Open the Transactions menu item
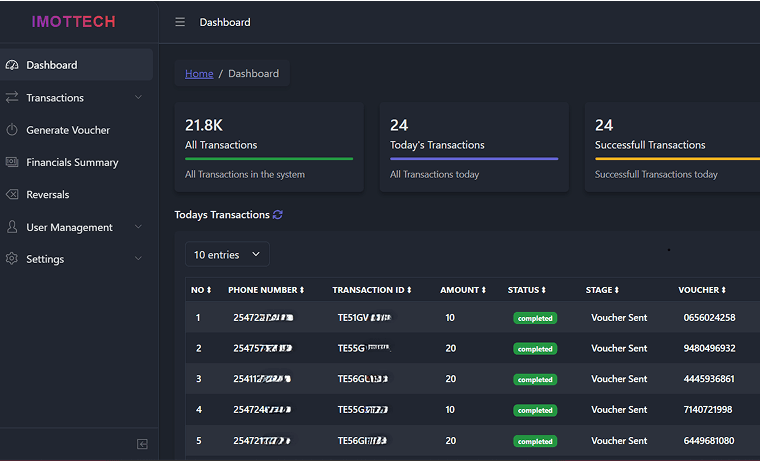This screenshot has width=760, height=461. (77, 97)
